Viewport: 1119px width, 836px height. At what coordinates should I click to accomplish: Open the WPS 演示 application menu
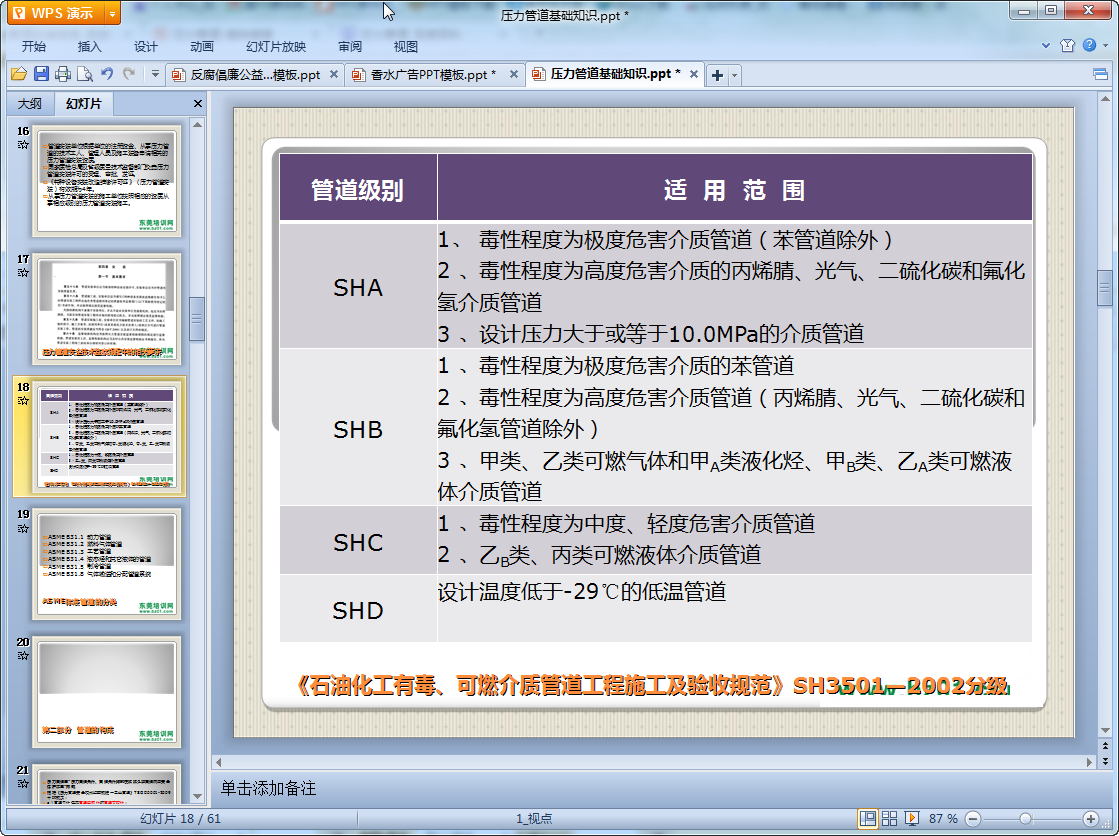pyautogui.click(x=56, y=13)
